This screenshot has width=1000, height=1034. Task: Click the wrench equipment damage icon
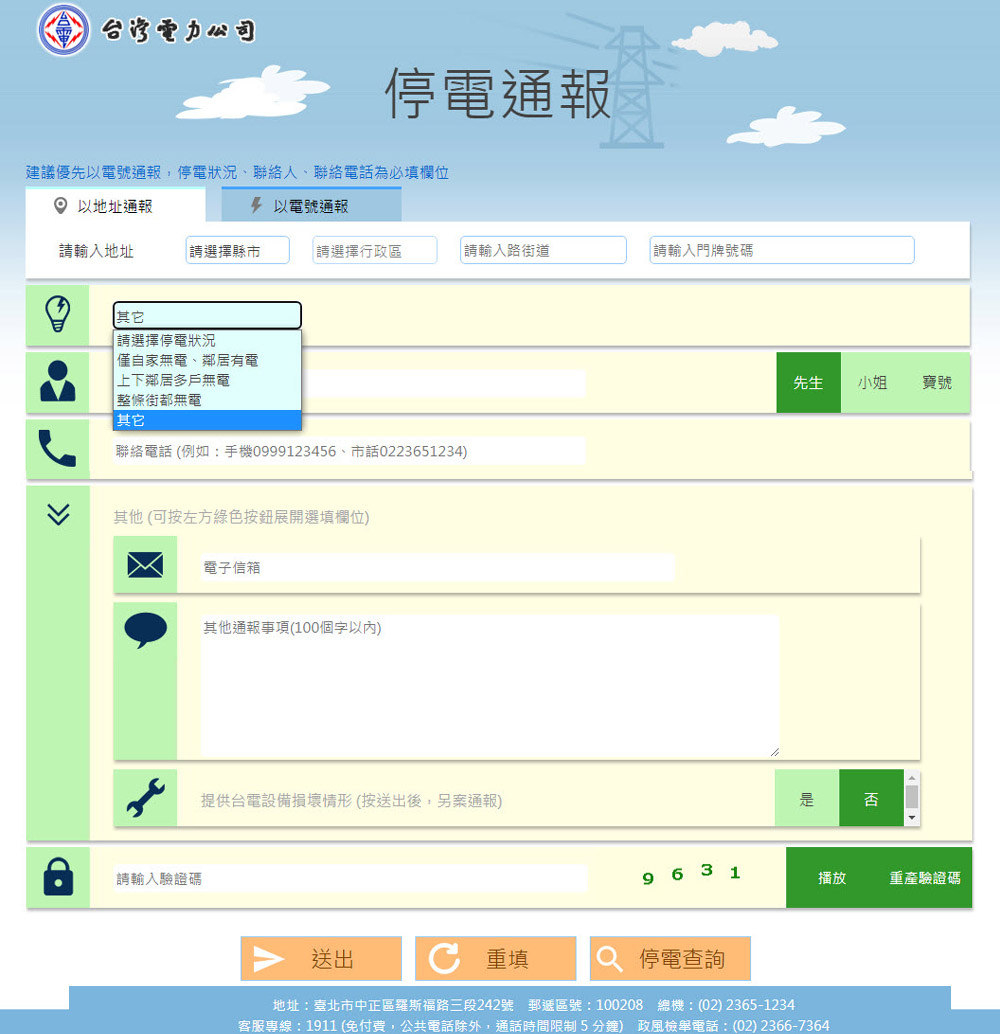[145, 797]
